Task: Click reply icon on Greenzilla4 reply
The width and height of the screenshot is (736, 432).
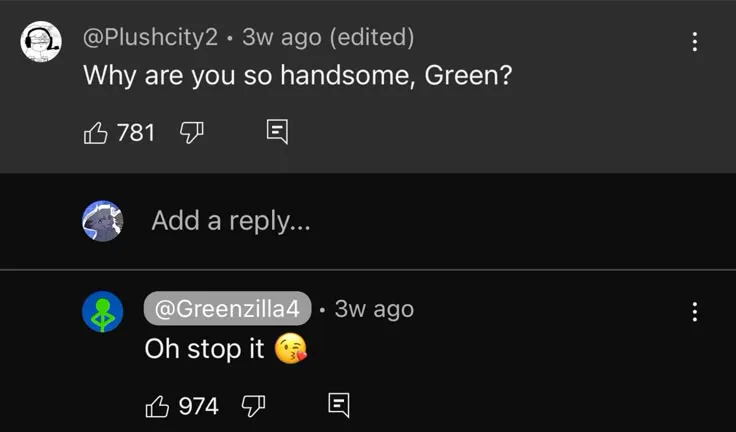Action: pyautogui.click(x=339, y=405)
